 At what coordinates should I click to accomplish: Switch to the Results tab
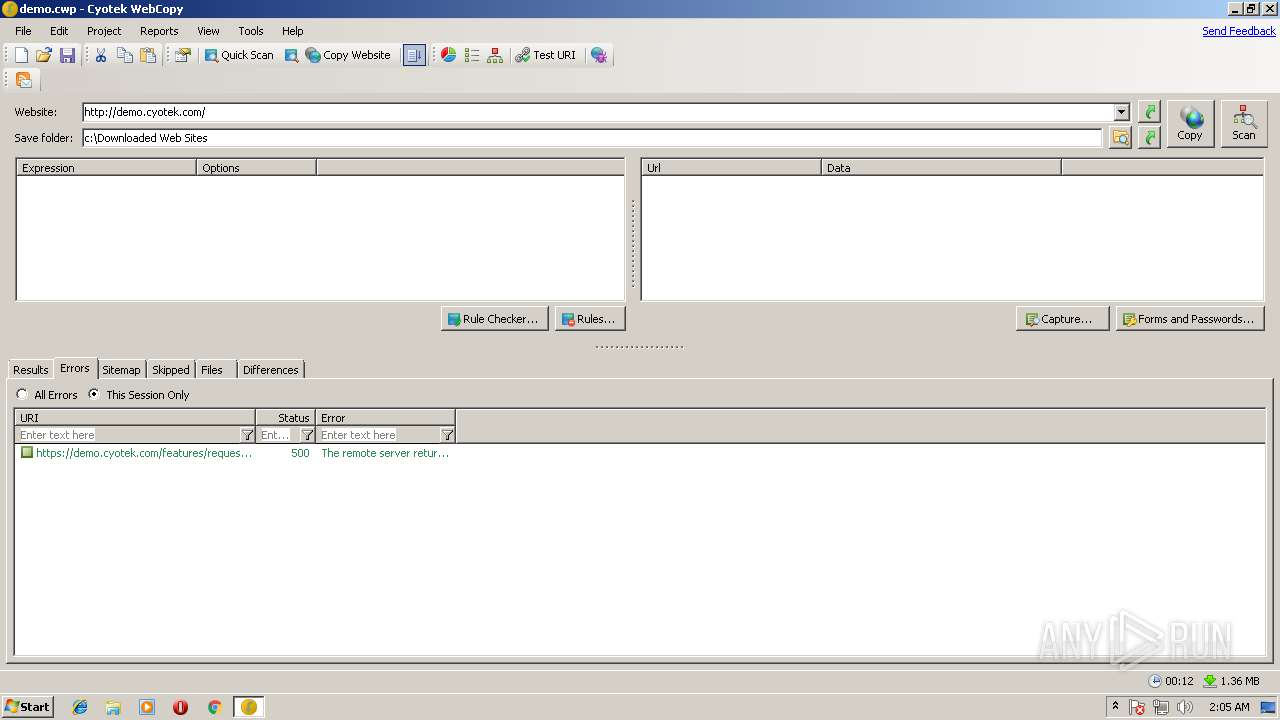[31, 370]
